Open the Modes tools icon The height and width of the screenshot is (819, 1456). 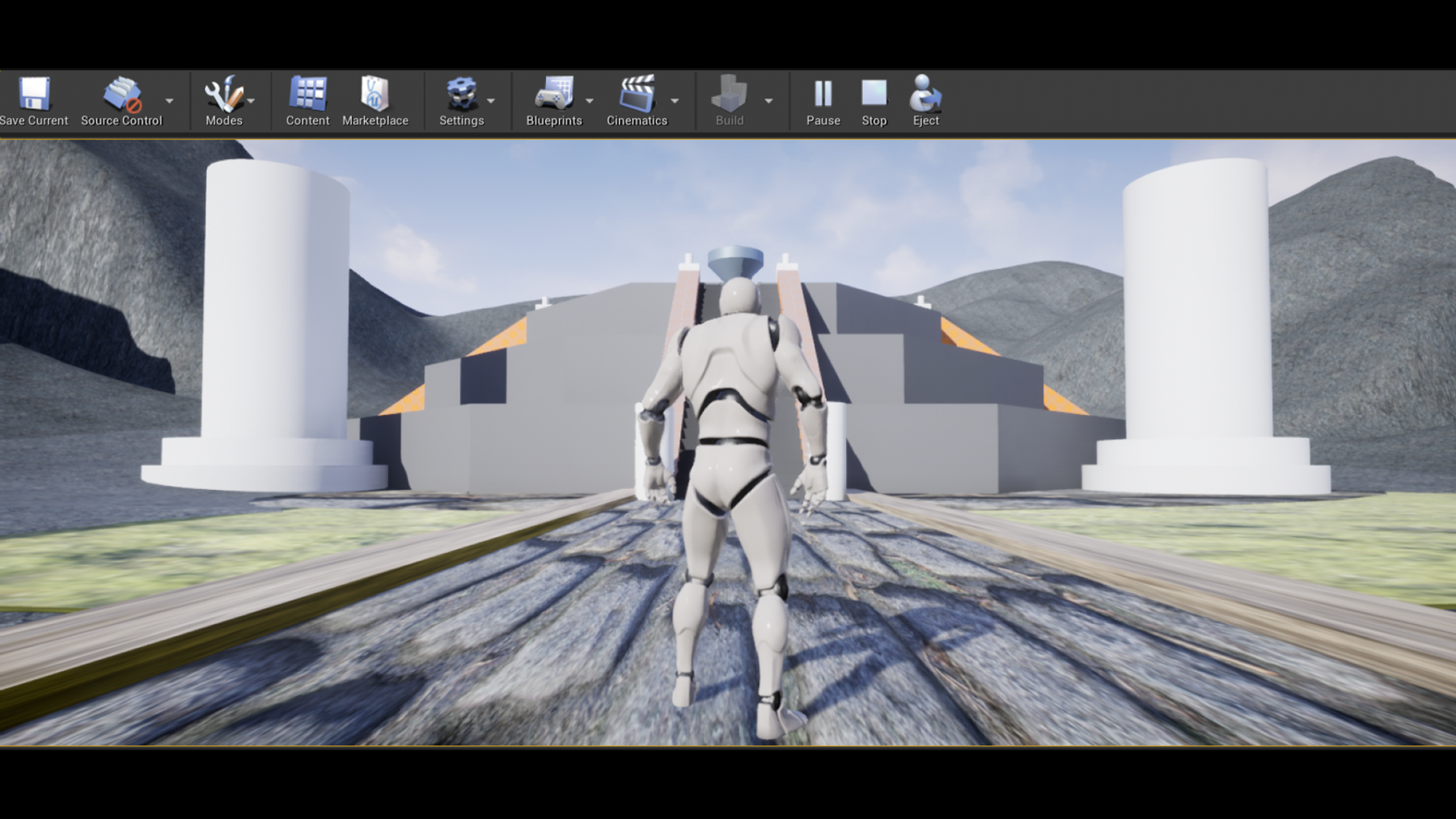223,94
